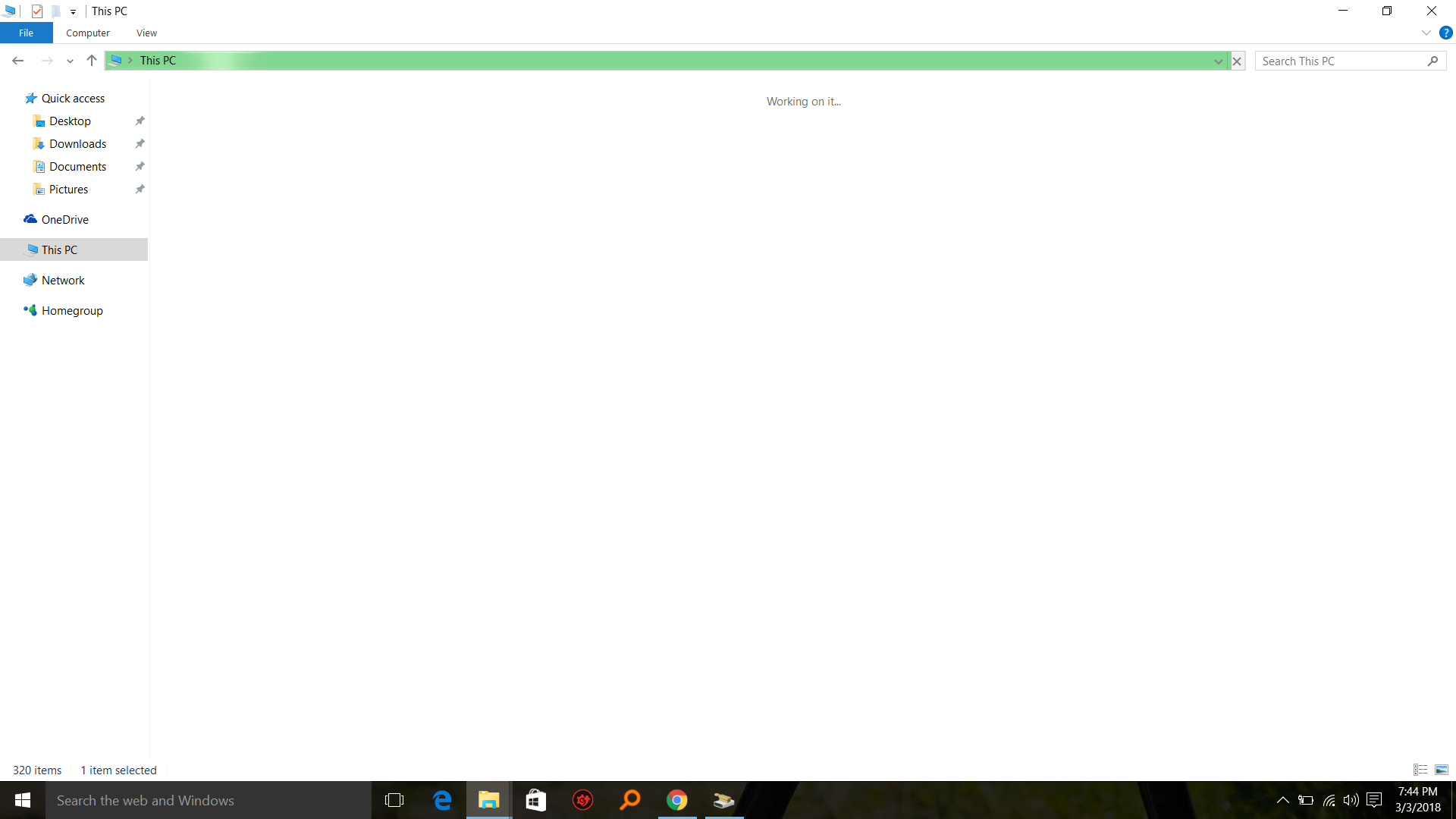1456x819 pixels.
Task: Click Properties icon in Quick Access Toolbar
Action: click(37, 11)
